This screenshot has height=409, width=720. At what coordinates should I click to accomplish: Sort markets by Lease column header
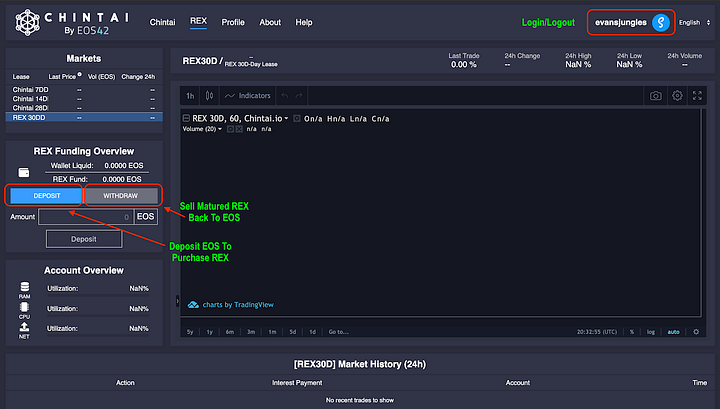click(21, 77)
